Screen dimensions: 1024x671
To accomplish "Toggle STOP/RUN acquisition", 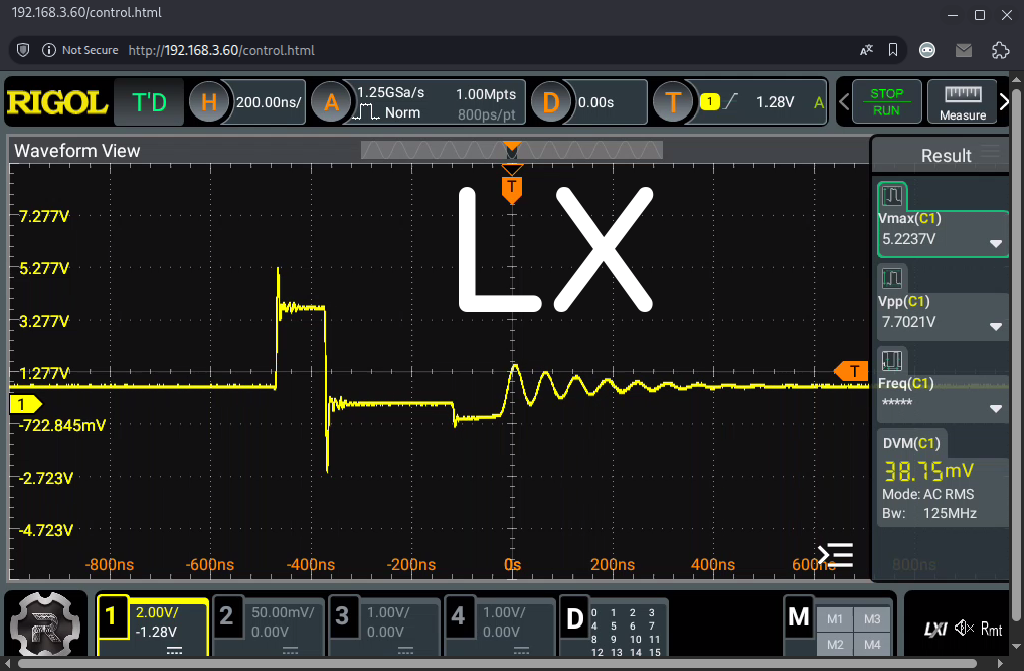I will point(886,102).
